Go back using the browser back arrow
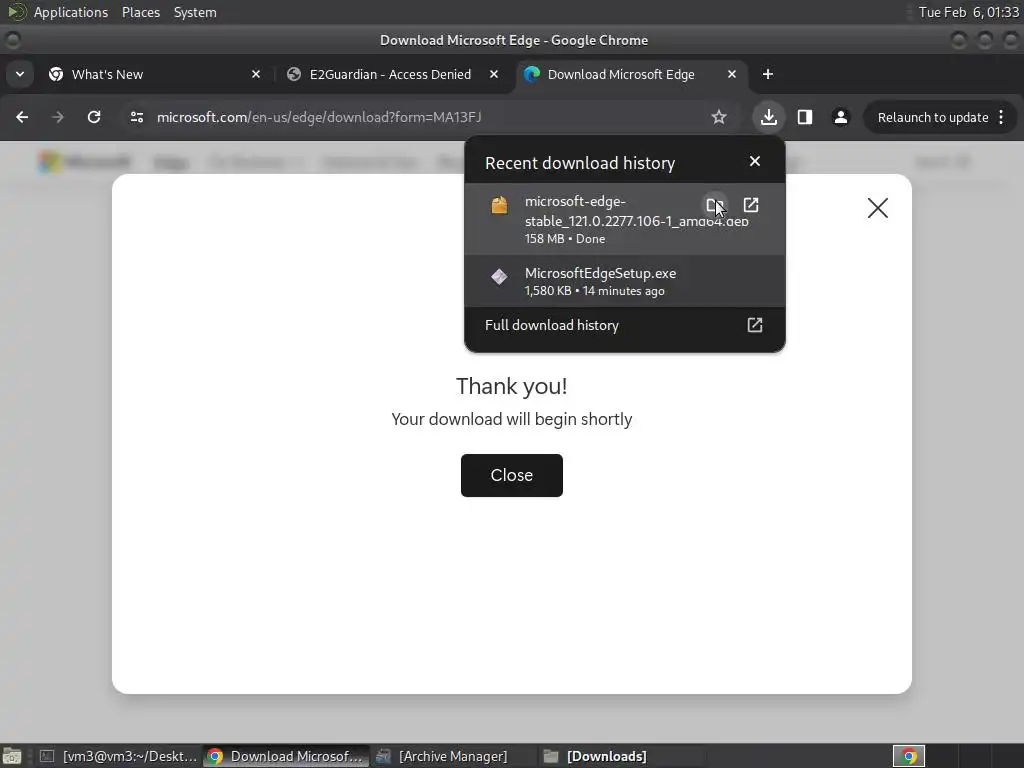The width and height of the screenshot is (1024, 768). coord(22,117)
